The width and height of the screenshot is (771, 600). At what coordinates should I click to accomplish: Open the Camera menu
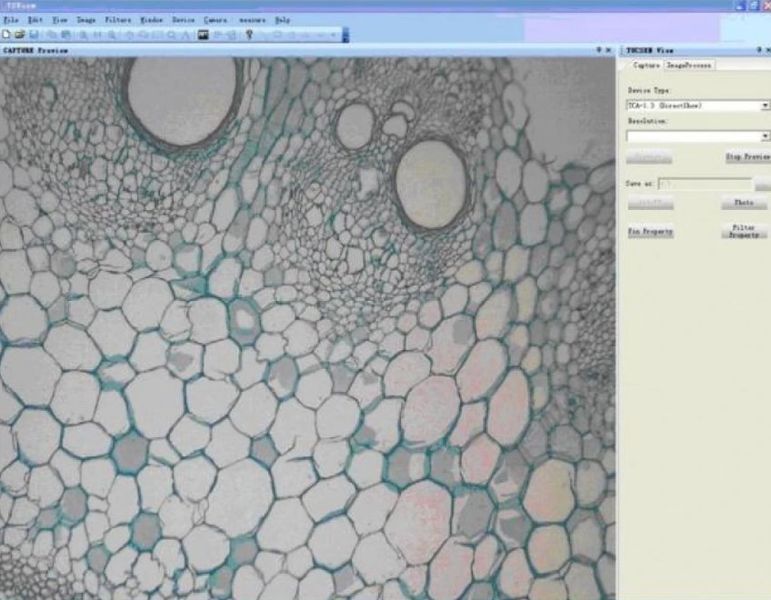(x=215, y=20)
